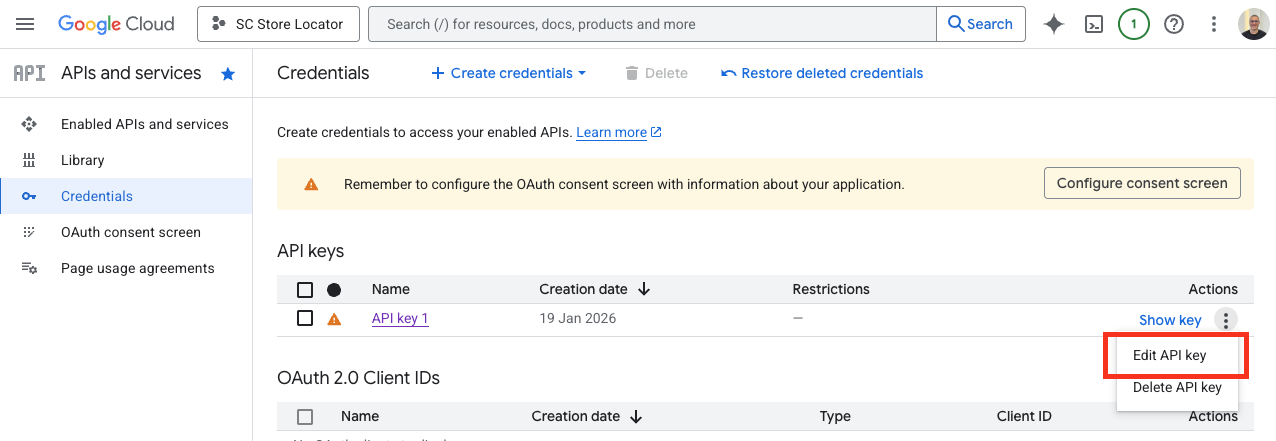Viewport: 1276px width, 441px height.
Task: Activate Cloud Shell terminal icon
Action: click(x=1094, y=24)
